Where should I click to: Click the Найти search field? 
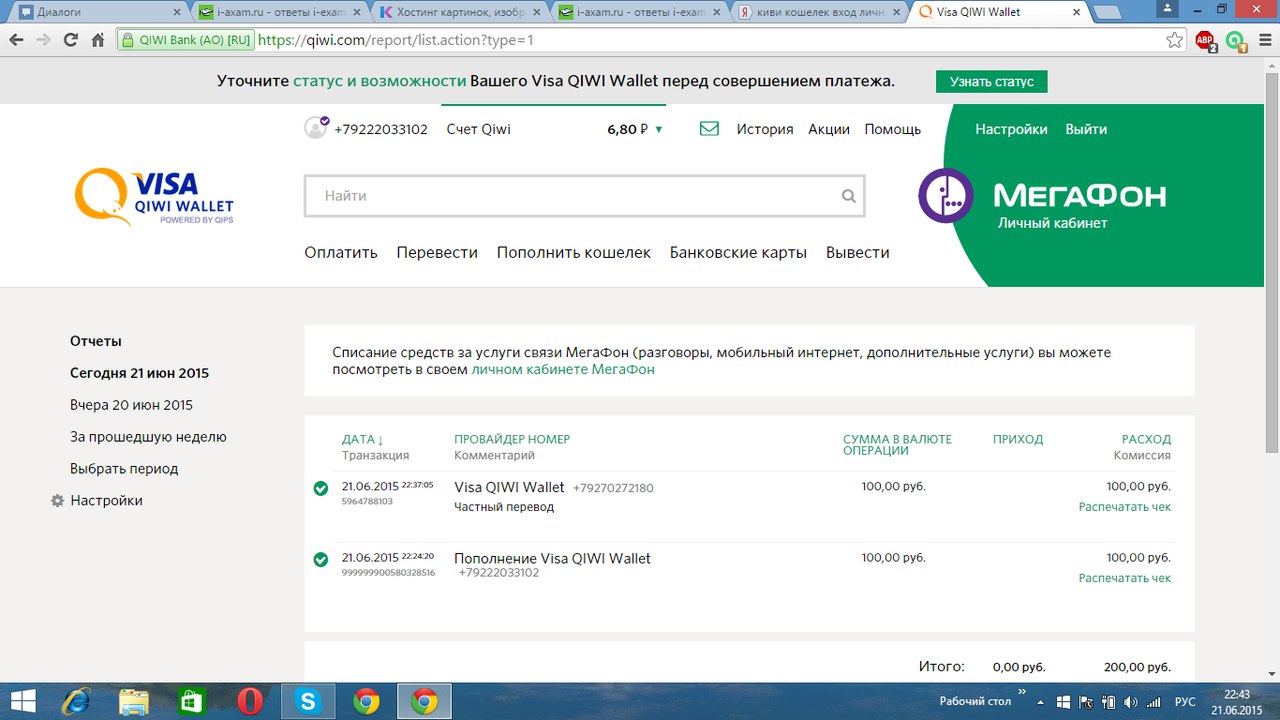584,196
